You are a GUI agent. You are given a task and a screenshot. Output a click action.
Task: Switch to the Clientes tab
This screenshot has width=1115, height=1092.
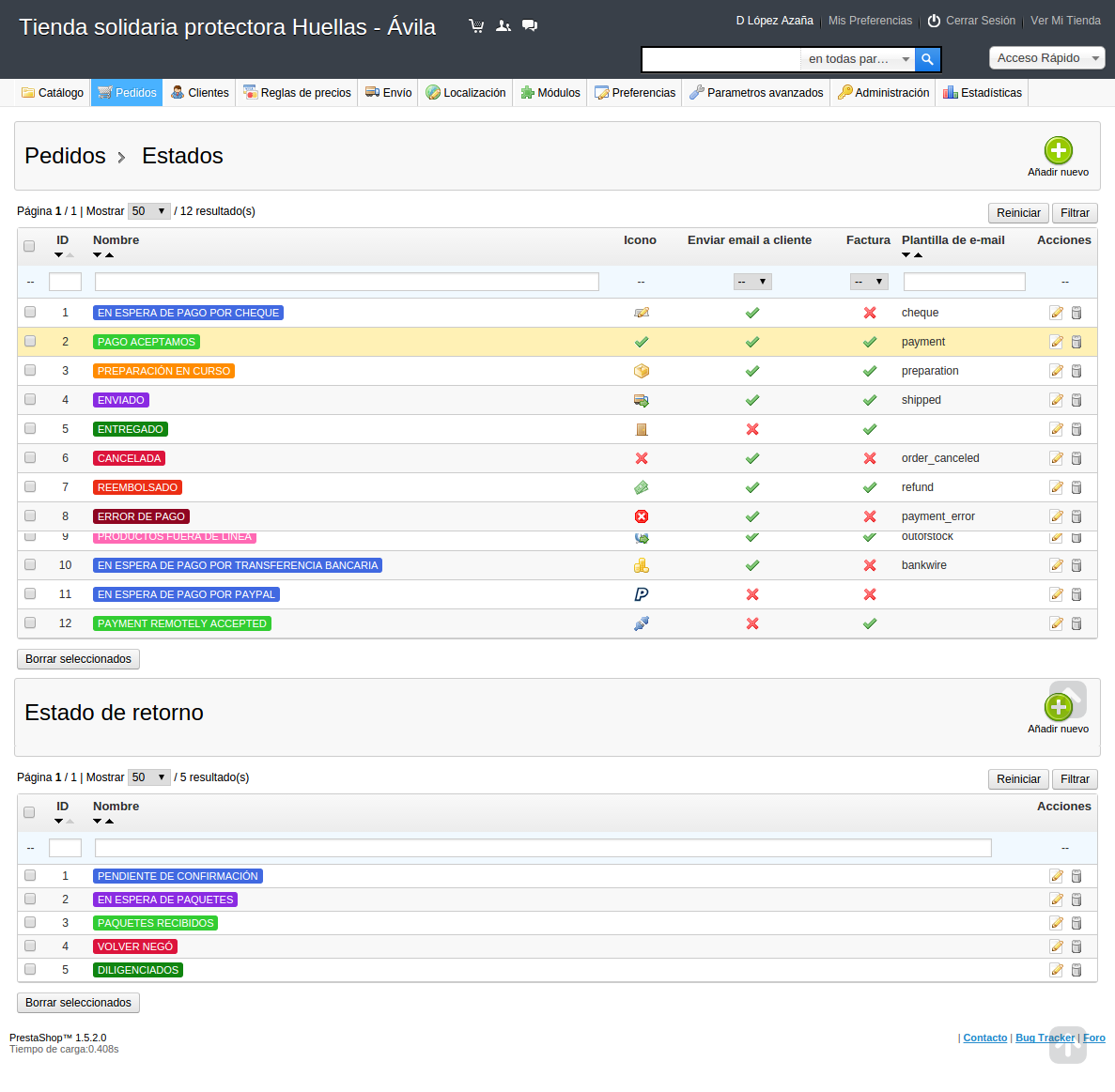coord(198,92)
